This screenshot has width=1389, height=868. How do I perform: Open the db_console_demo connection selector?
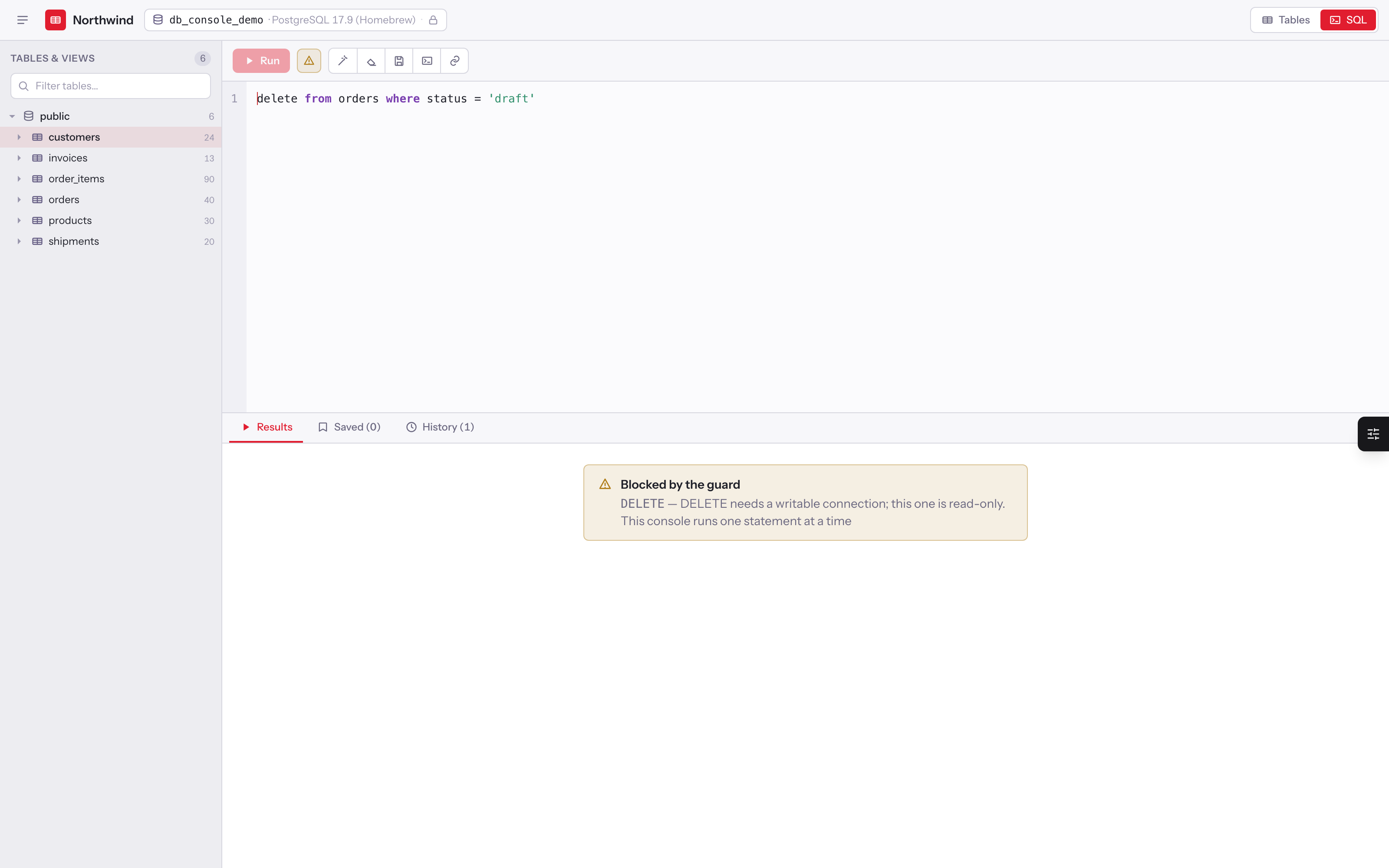pos(296,20)
